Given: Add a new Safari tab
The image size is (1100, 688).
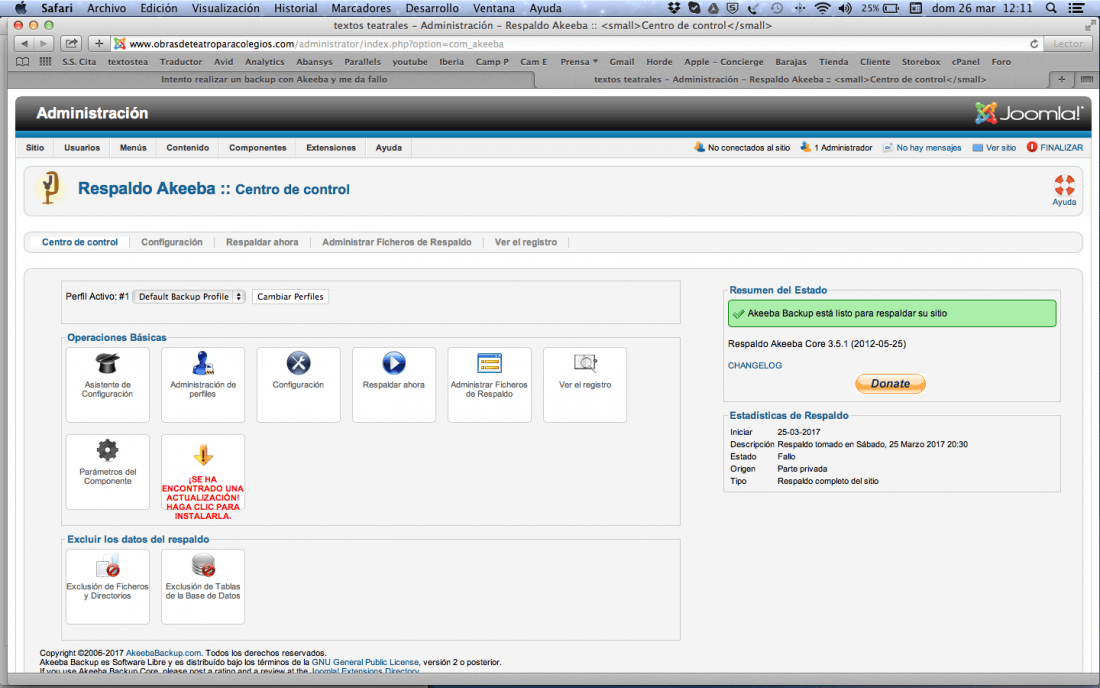Looking at the screenshot, I should tap(1061, 79).
